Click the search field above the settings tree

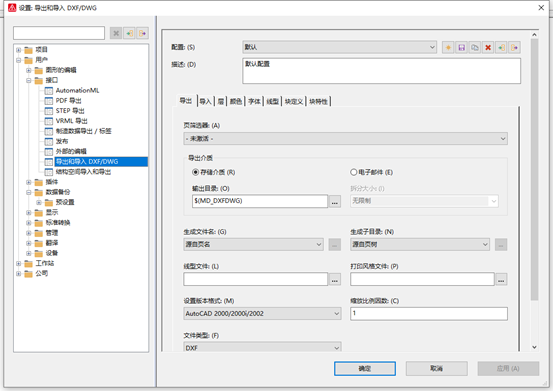[x=59, y=33]
